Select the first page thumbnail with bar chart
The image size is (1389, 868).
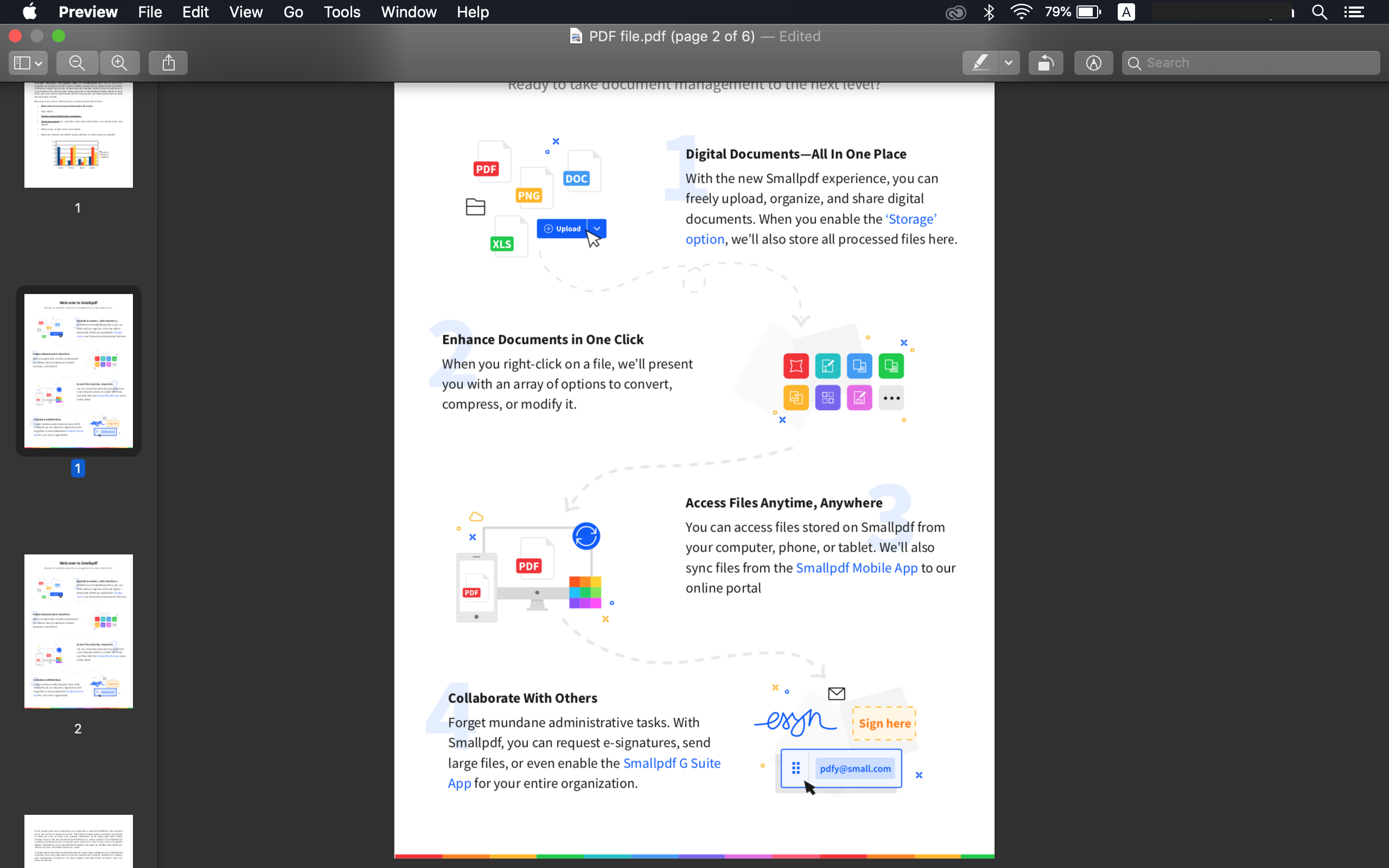(x=79, y=135)
